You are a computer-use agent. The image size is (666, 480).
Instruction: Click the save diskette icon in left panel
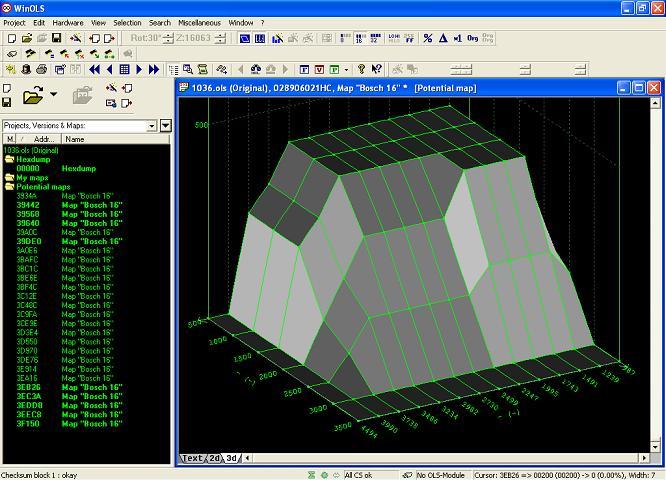pyautogui.click(x=7, y=102)
